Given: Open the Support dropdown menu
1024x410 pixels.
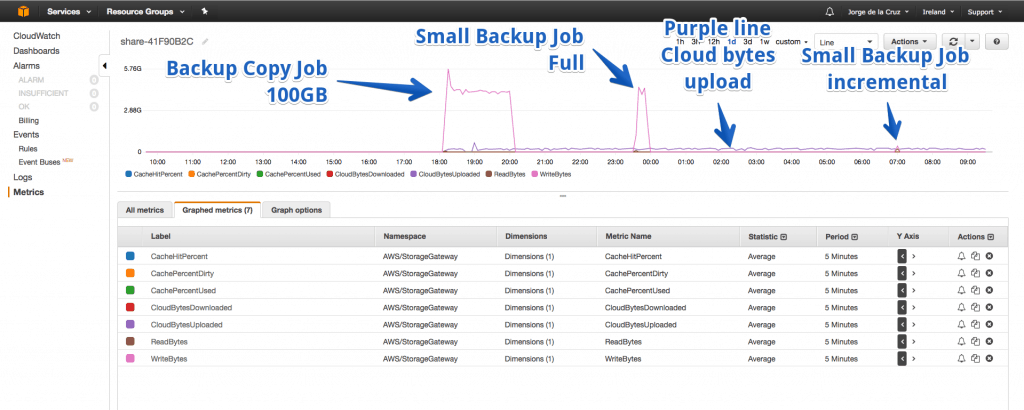Looking at the screenshot, I should coord(985,11).
